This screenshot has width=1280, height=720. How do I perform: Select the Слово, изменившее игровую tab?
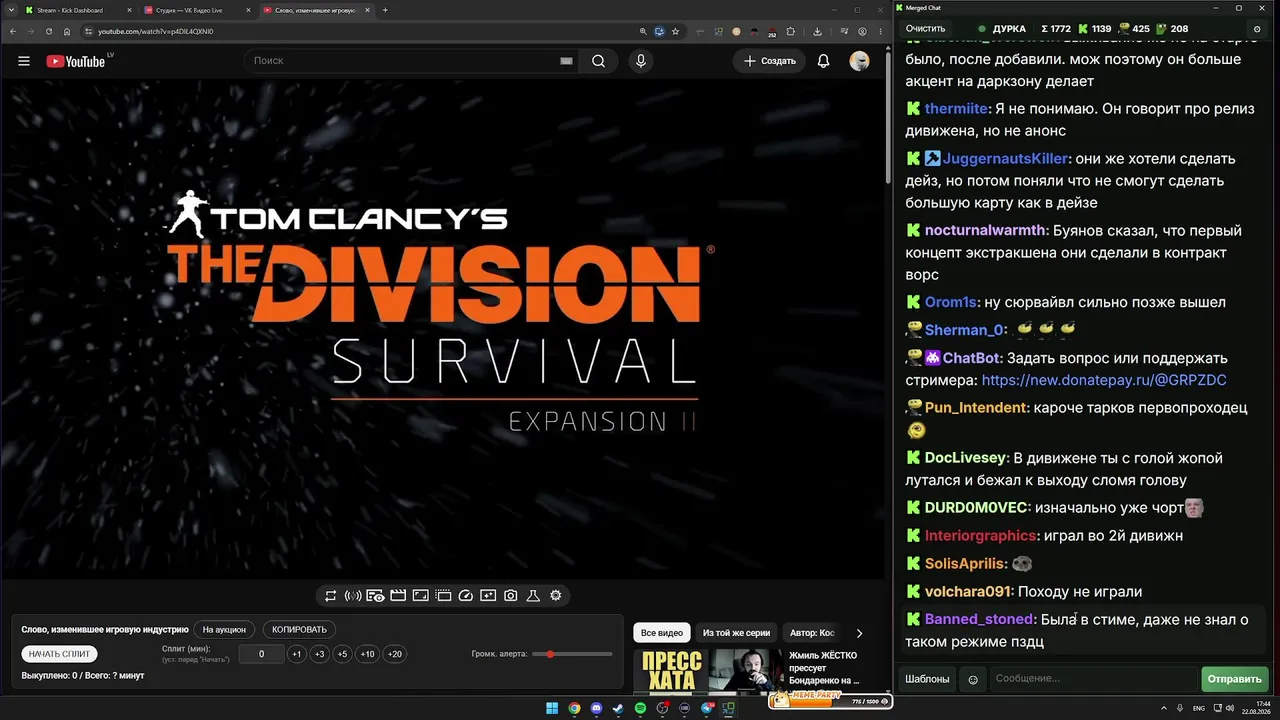point(316,10)
